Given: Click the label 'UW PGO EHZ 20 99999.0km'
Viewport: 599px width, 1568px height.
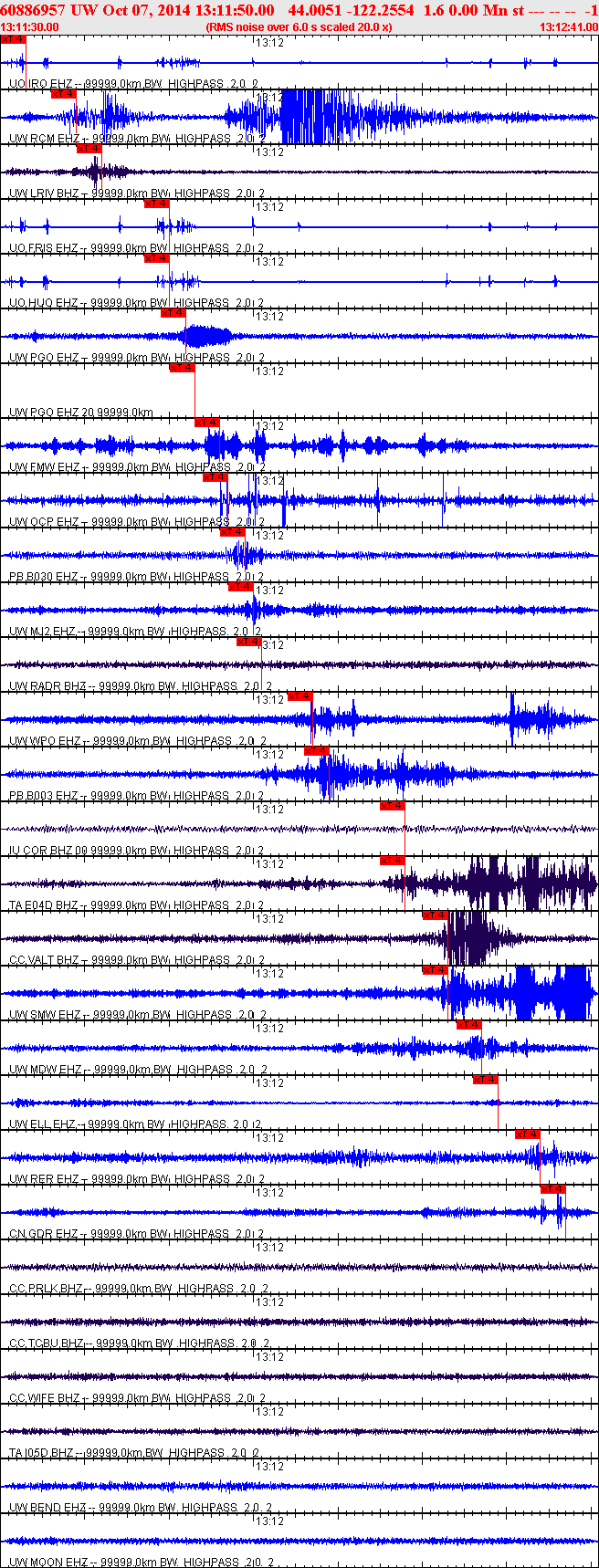Looking at the screenshot, I should coord(81,413).
